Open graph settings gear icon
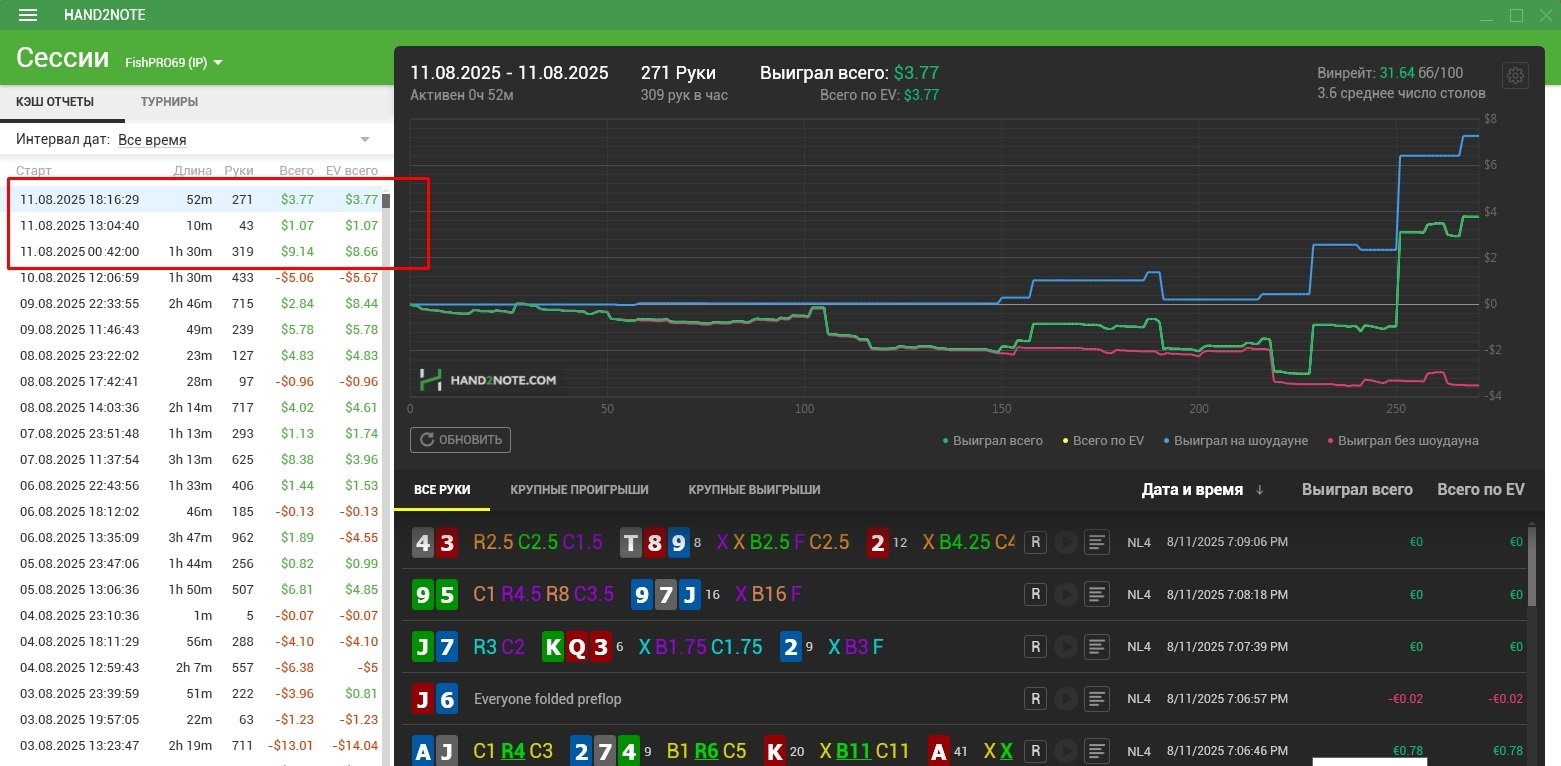The width and height of the screenshot is (1561, 766). (x=1515, y=76)
